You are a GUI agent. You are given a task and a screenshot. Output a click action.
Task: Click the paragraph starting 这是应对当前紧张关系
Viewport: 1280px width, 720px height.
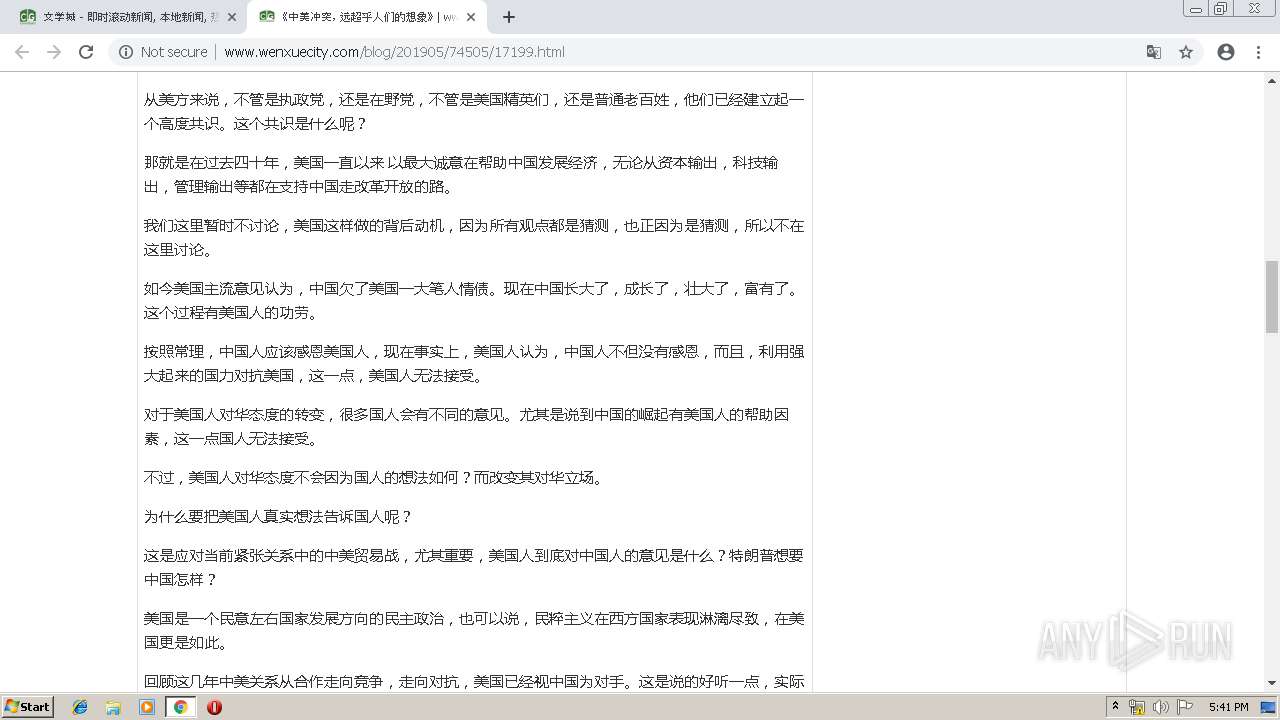pos(474,567)
